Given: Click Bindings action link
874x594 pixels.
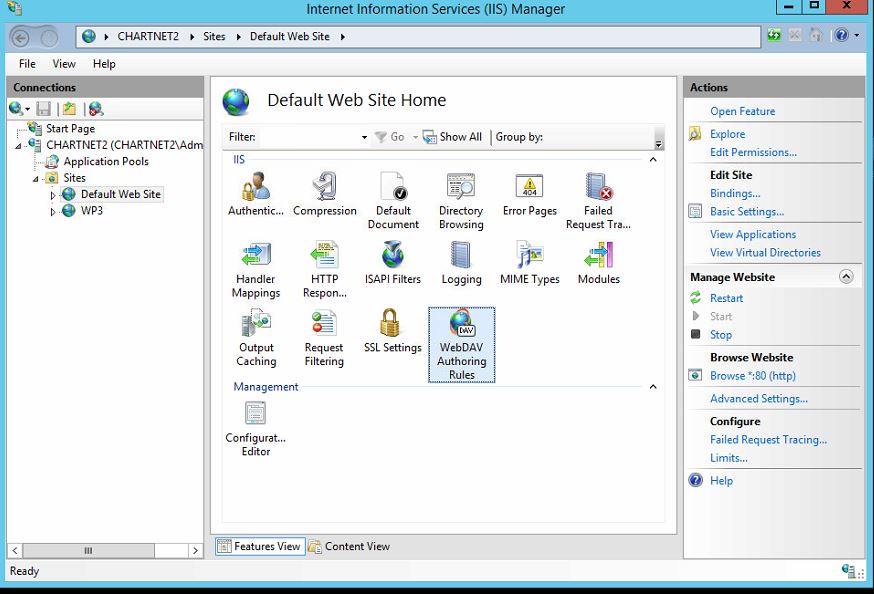Looking at the screenshot, I should tap(735, 193).
